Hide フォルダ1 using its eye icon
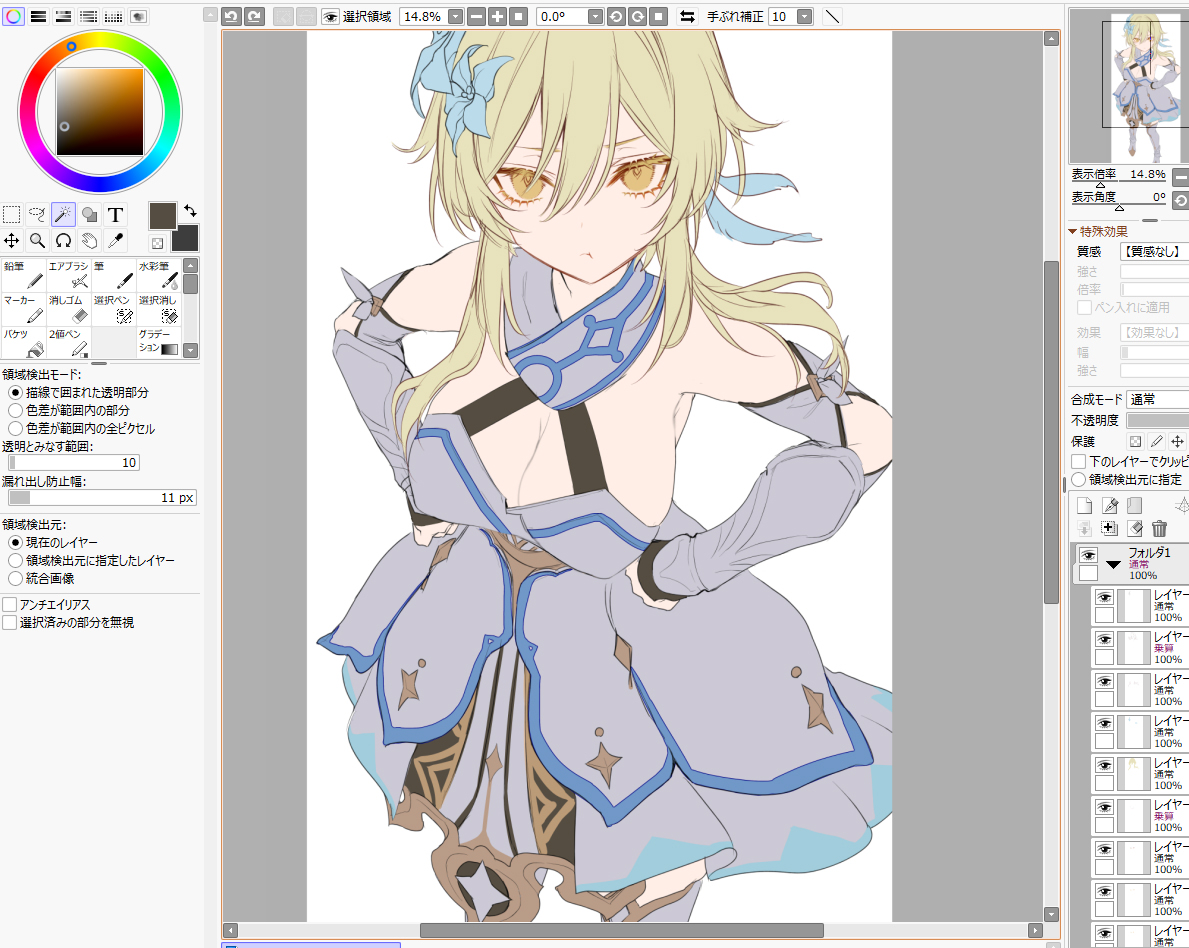 point(1088,555)
